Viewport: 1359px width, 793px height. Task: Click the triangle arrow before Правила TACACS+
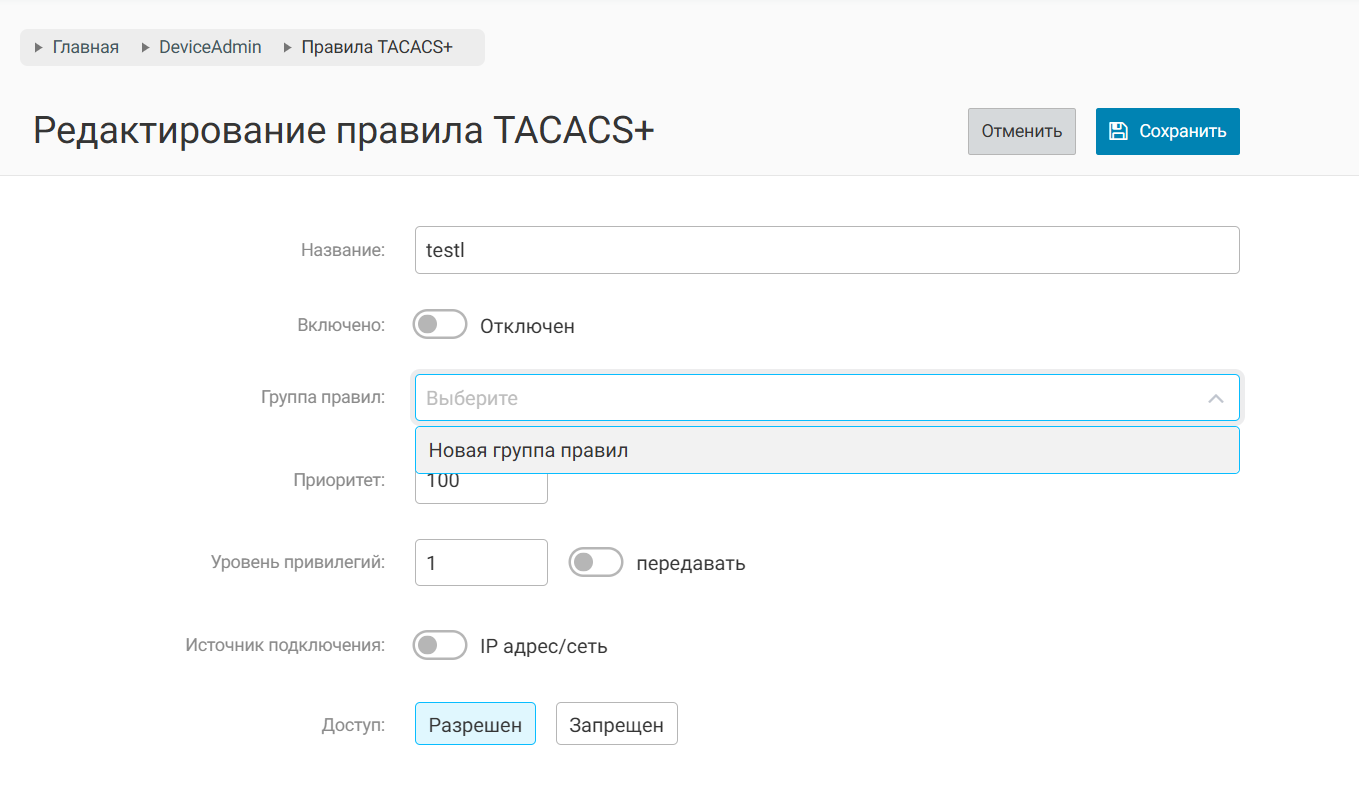click(x=288, y=47)
